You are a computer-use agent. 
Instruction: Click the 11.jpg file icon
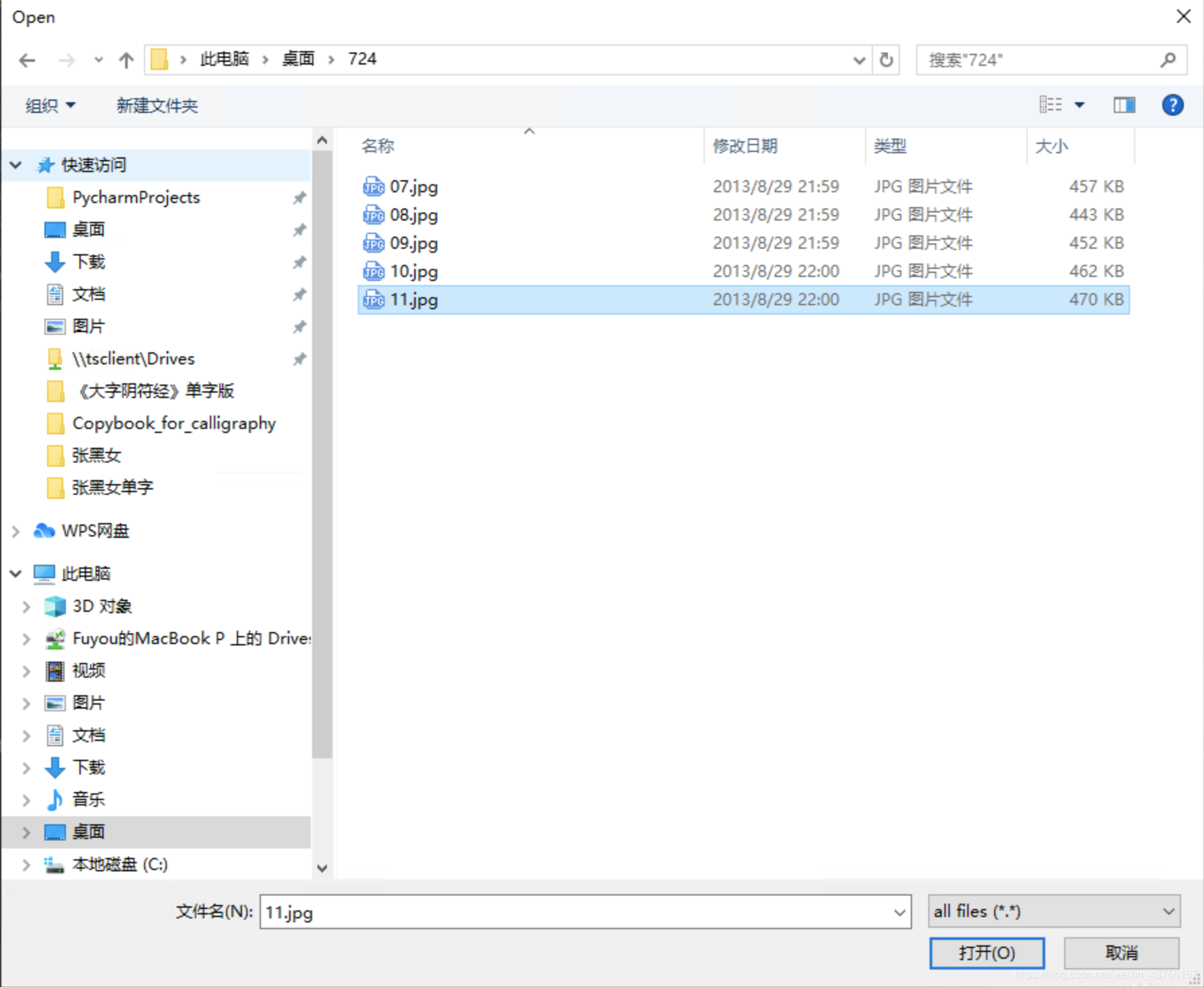coord(373,300)
